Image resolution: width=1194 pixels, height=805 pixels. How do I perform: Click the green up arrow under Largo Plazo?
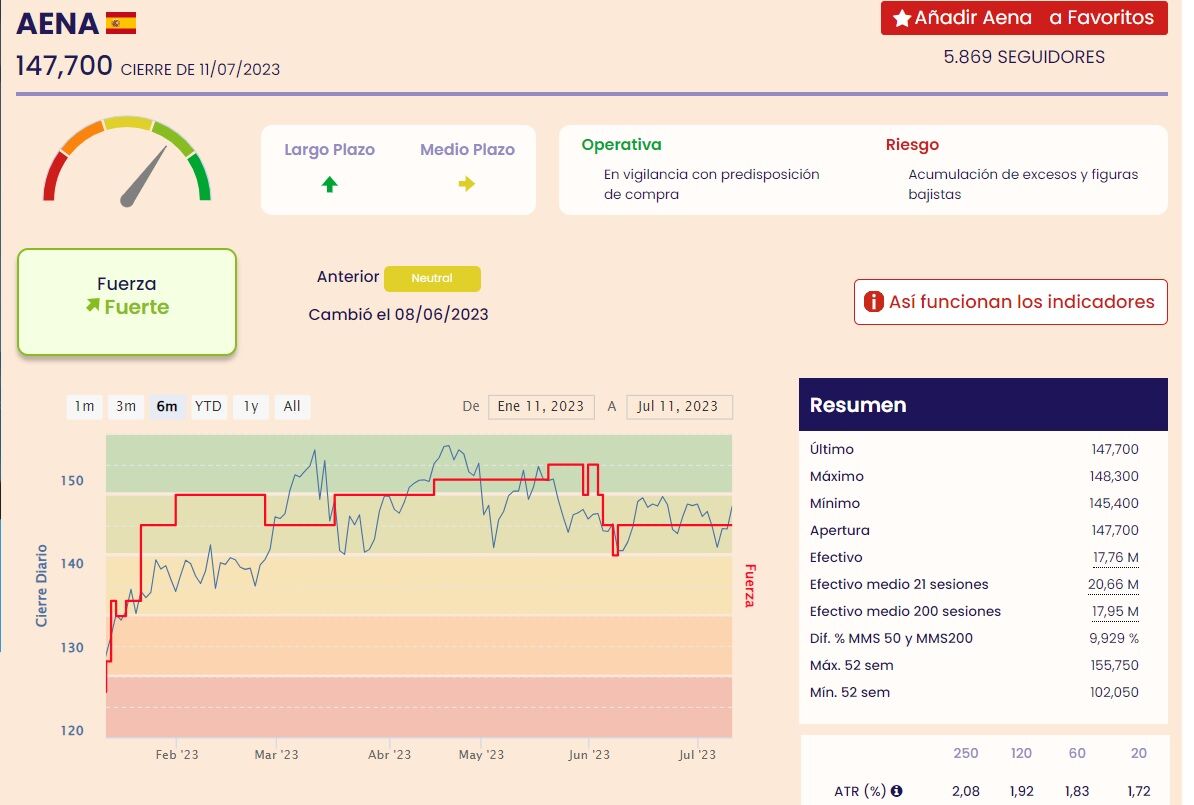(x=329, y=184)
